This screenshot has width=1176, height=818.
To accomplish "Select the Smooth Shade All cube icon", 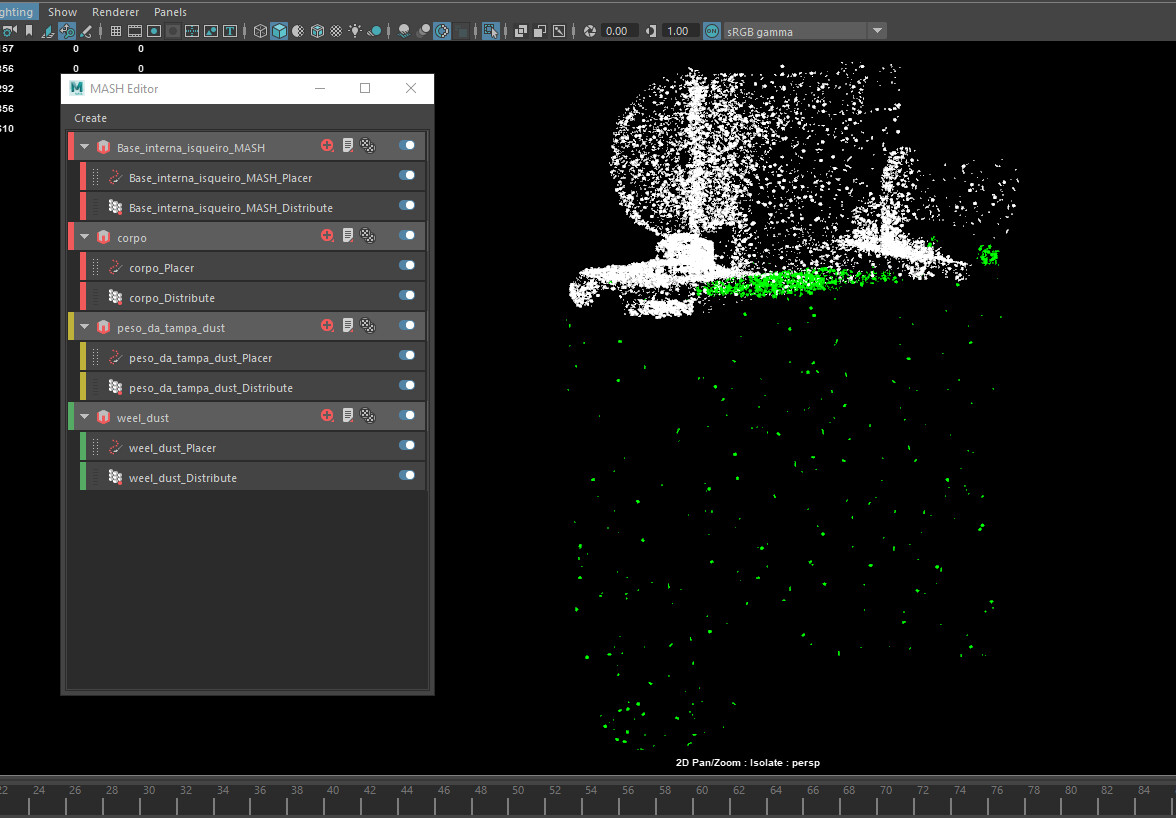I will click(x=279, y=30).
